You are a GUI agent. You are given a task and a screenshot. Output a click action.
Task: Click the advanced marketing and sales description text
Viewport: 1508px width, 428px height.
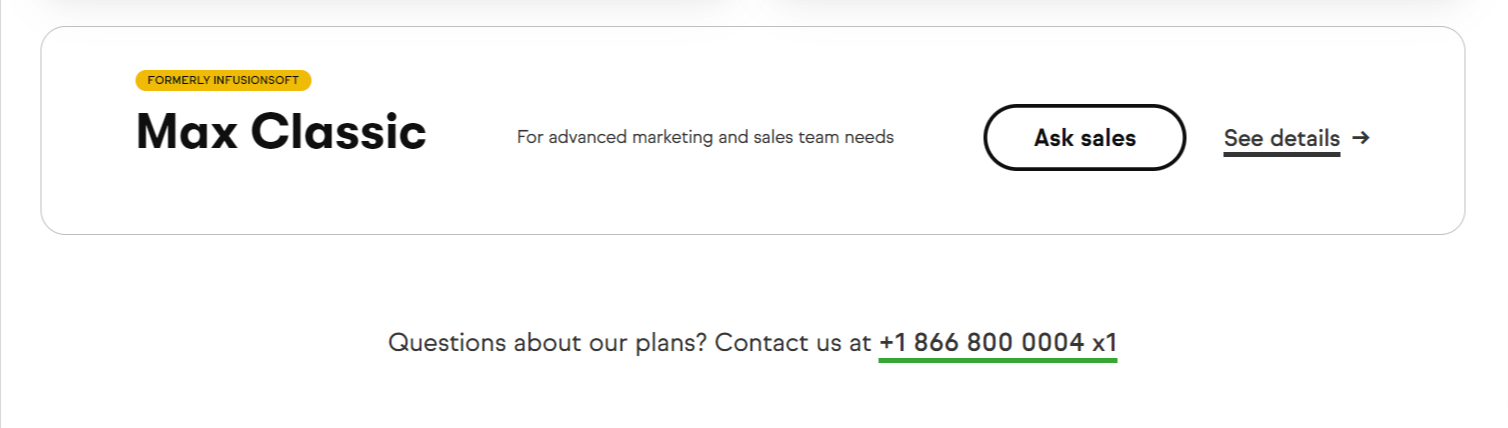pos(705,137)
